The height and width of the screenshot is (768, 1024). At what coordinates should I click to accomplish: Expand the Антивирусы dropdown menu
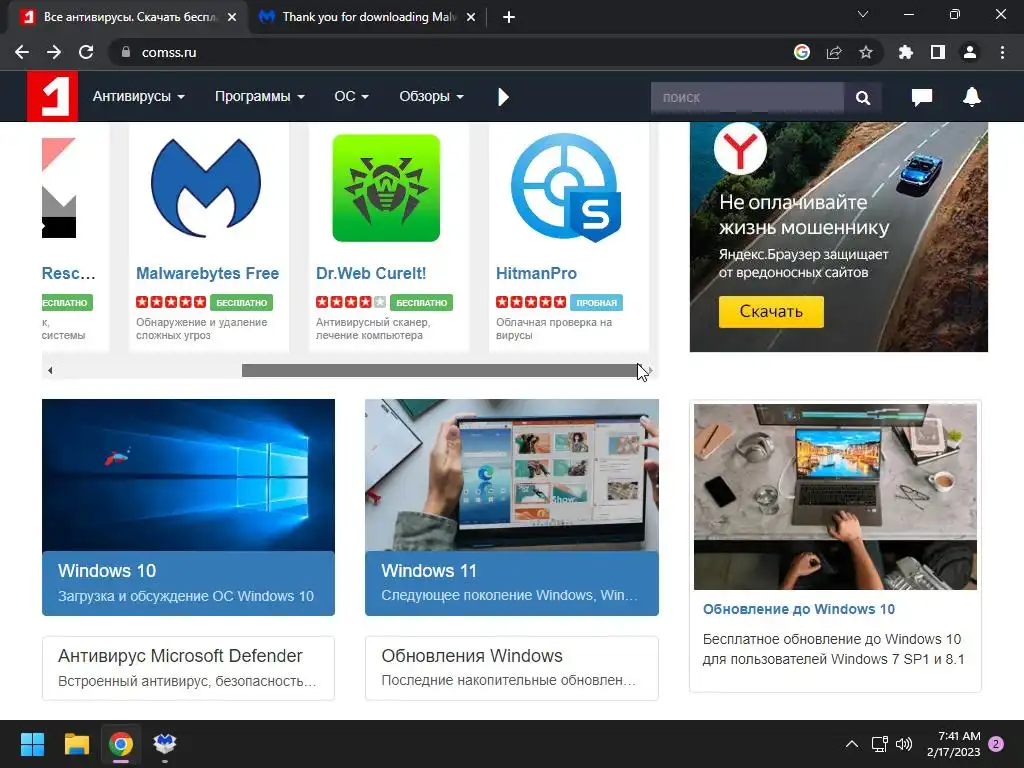(x=138, y=97)
